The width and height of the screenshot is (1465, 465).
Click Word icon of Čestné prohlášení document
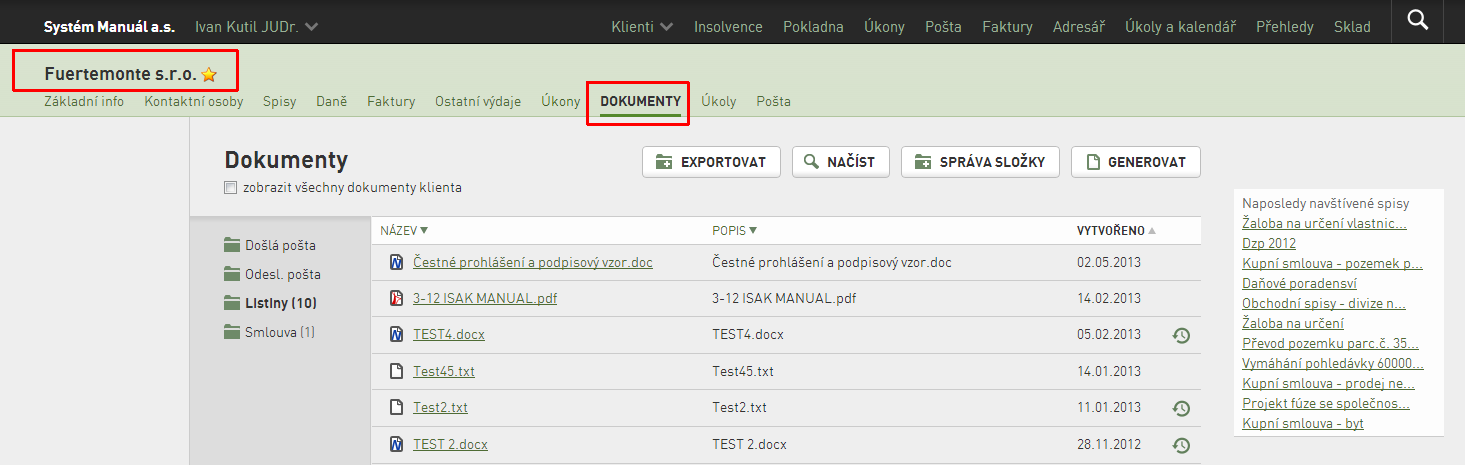click(x=396, y=262)
